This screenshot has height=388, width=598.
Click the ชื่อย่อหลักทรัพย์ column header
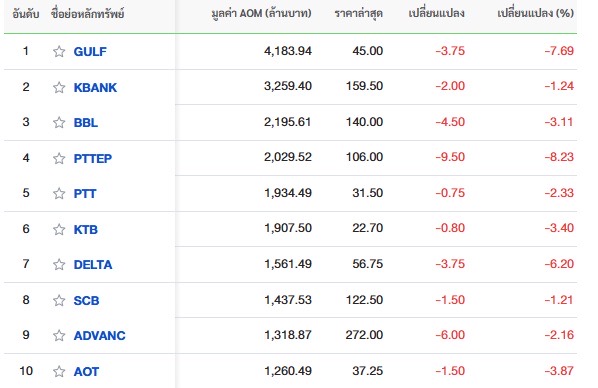(x=87, y=14)
